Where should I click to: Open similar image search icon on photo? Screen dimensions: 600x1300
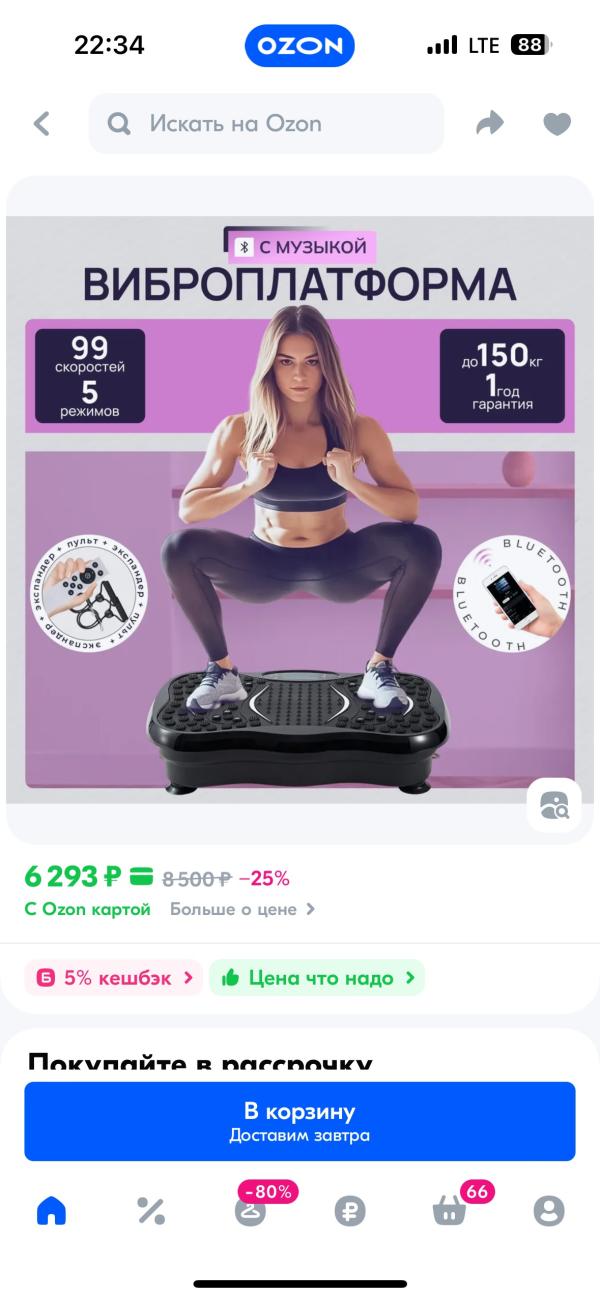click(554, 805)
